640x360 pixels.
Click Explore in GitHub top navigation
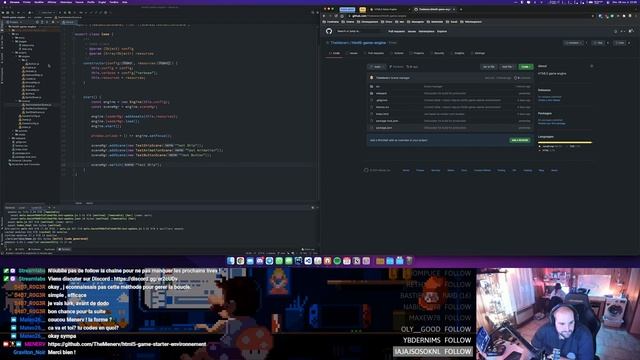coord(442,31)
